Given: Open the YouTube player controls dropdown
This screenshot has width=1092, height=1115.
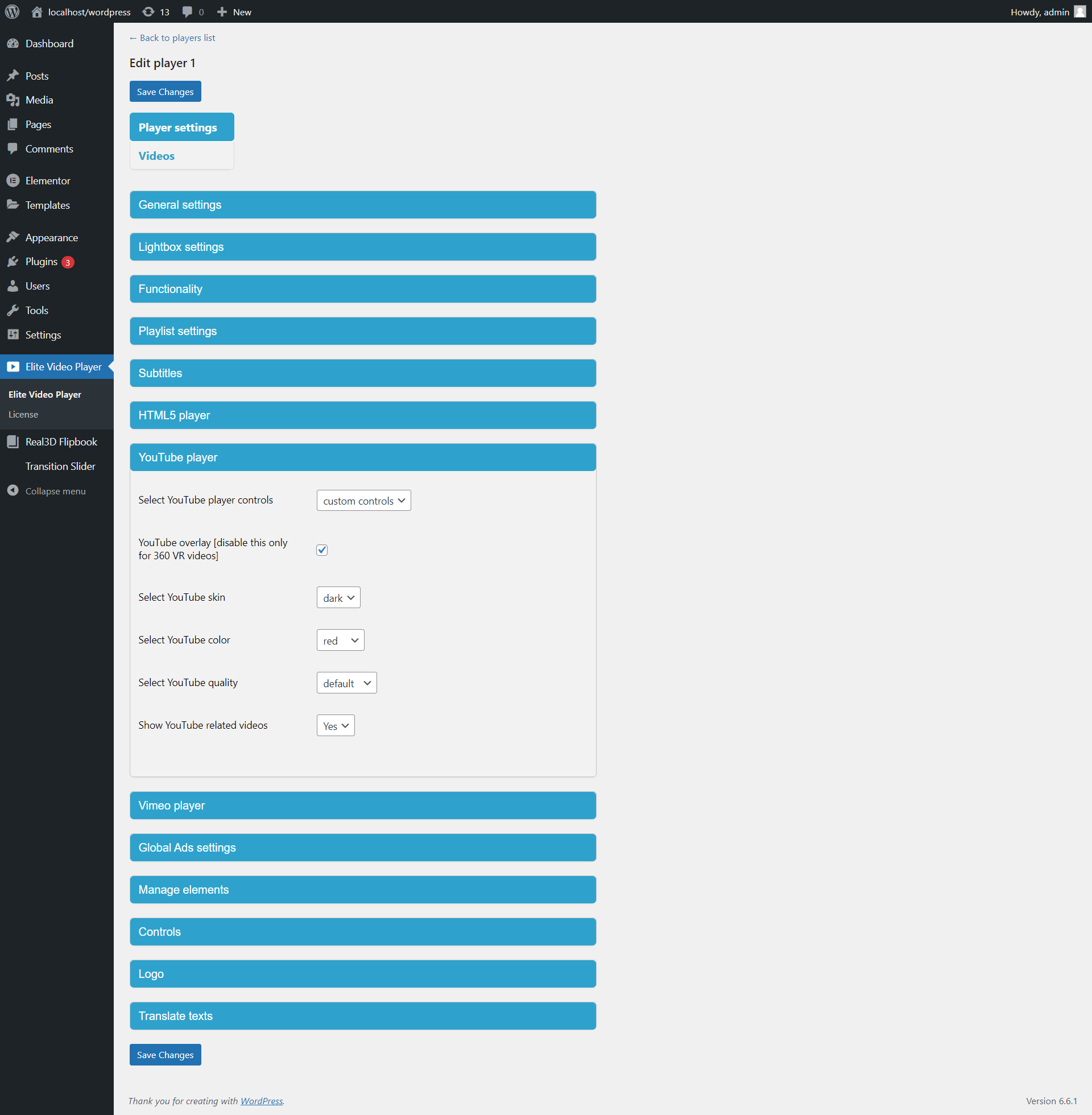Looking at the screenshot, I should coord(363,501).
